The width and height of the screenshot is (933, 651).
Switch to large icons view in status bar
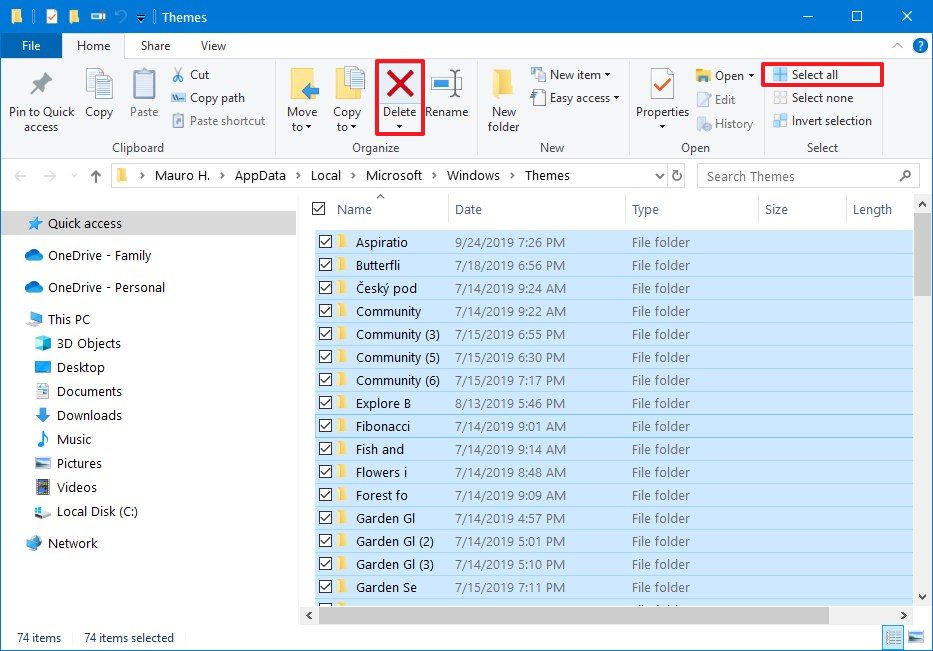(915, 637)
